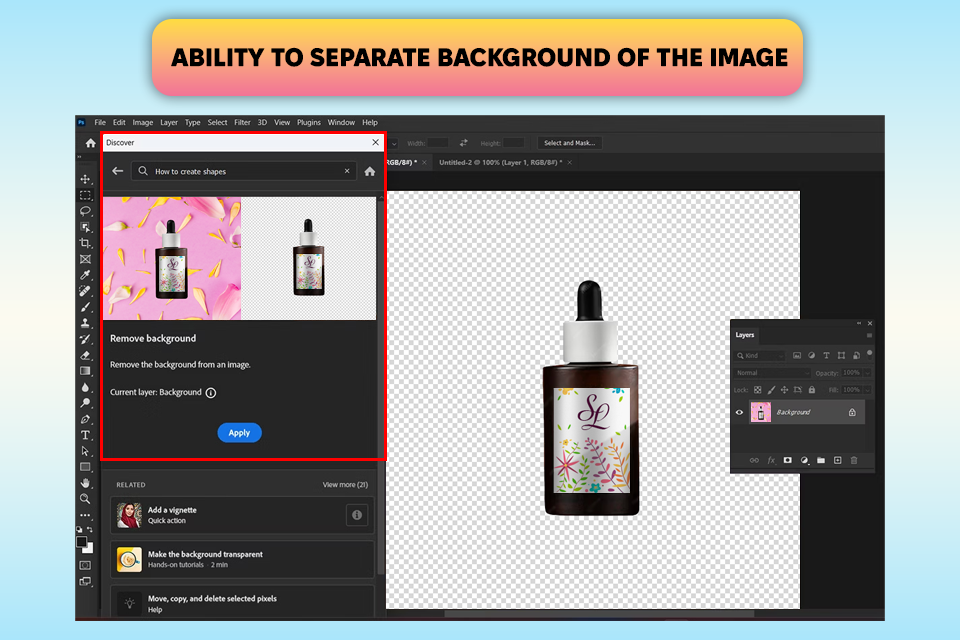Image resolution: width=960 pixels, height=640 pixels.
Task: Change screen mode from the toolbar
Action: (x=85, y=581)
